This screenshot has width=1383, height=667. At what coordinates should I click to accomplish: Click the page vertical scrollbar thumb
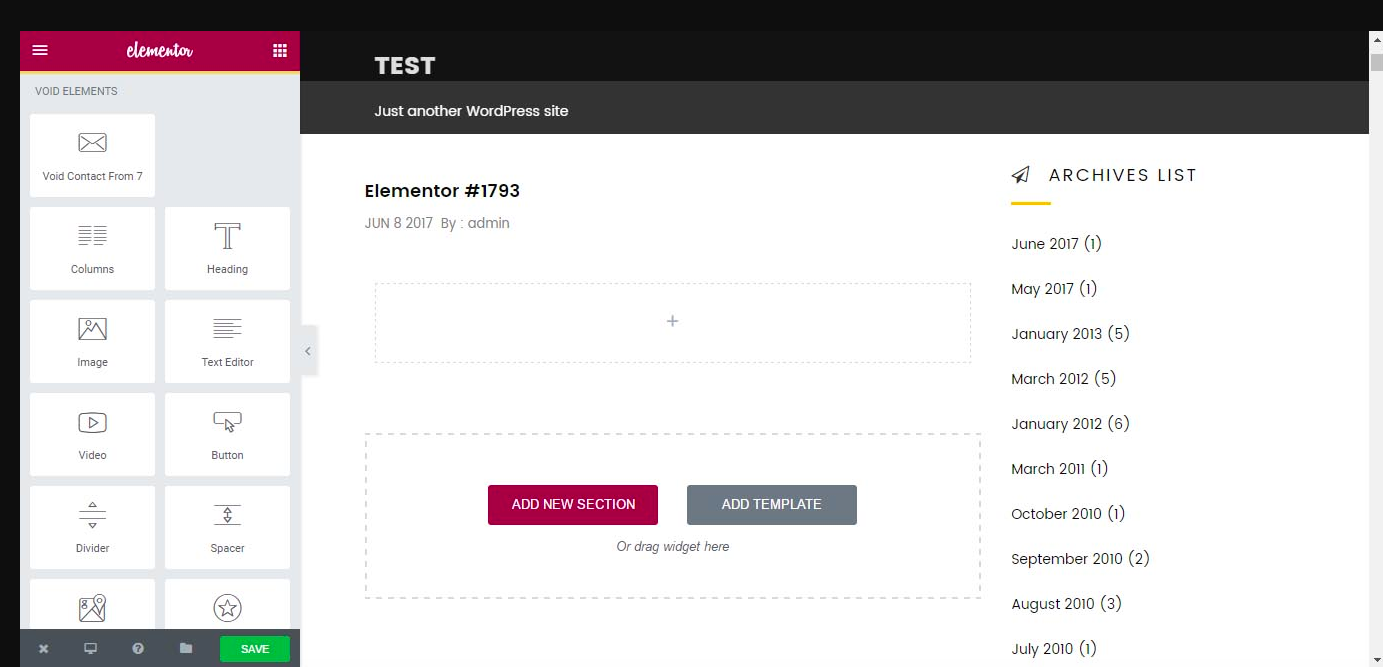pyautogui.click(x=1376, y=63)
